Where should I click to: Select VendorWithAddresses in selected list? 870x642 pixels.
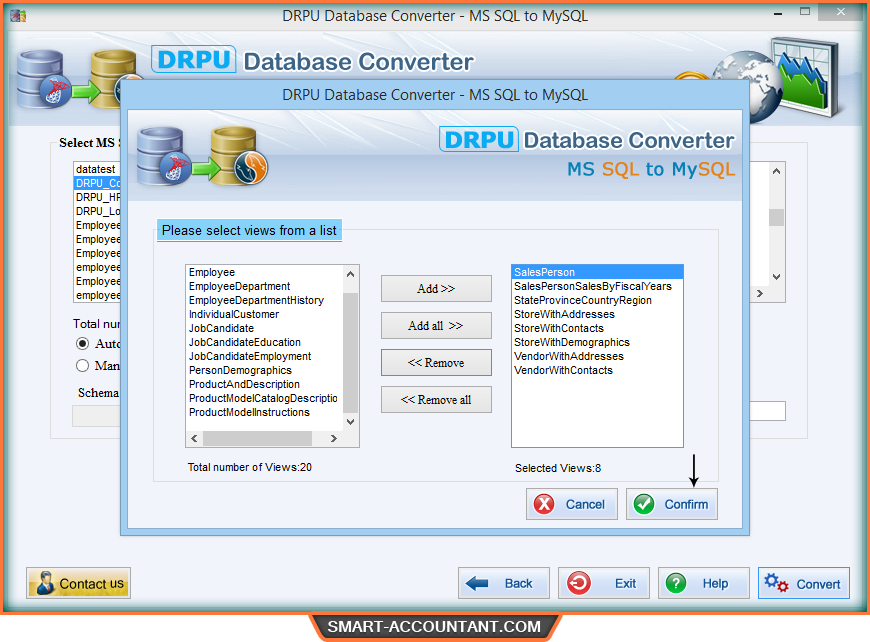click(597, 356)
